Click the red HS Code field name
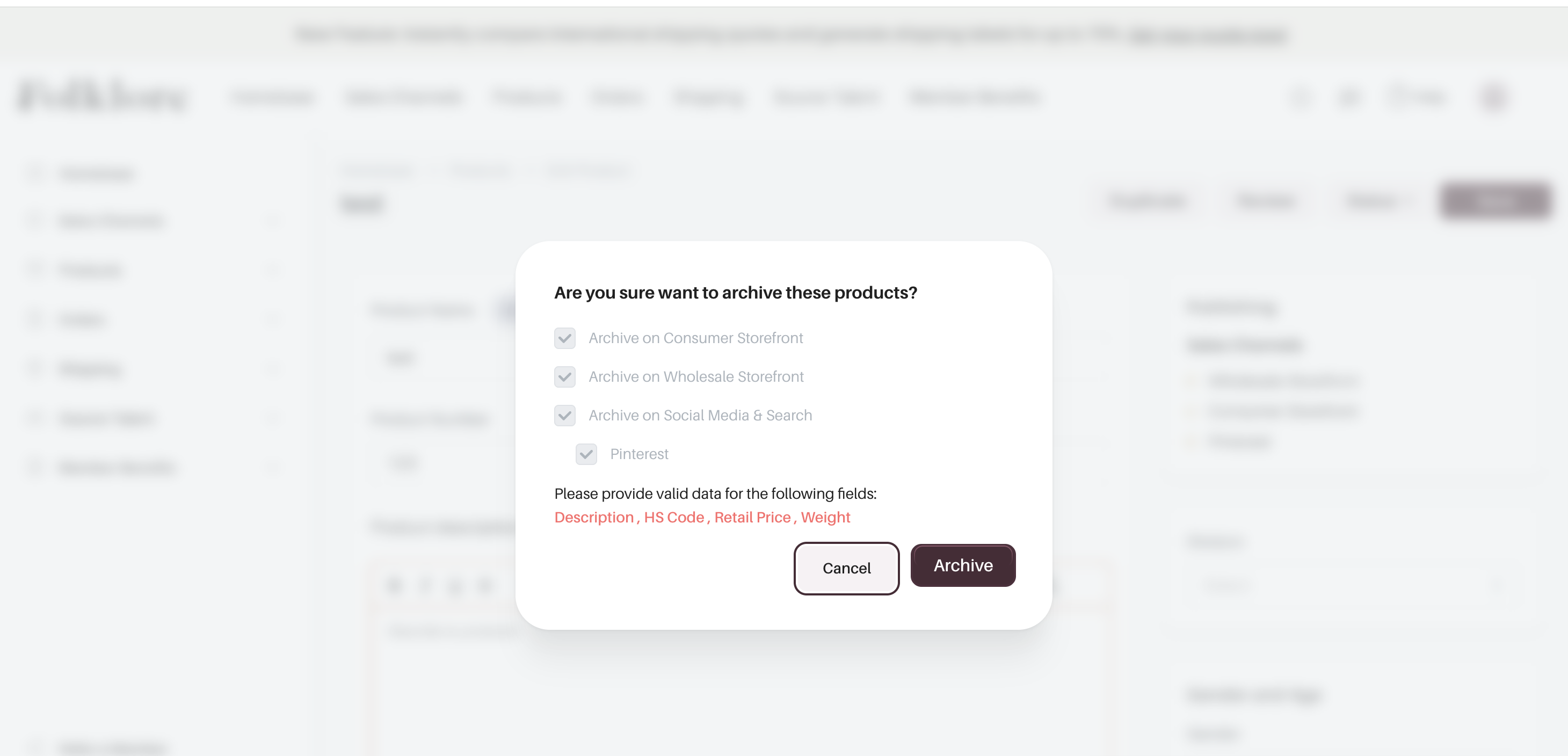Image resolution: width=1568 pixels, height=756 pixels. [x=673, y=518]
